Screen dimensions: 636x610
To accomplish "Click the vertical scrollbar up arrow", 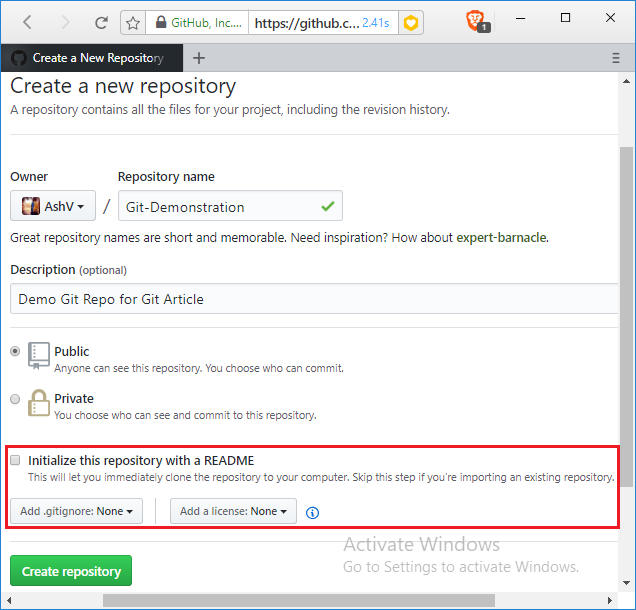I will pos(627,82).
